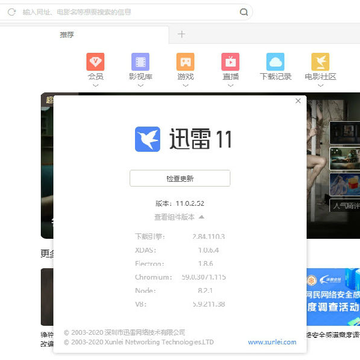The width and height of the screenshot is (360, 360).
Task: Click Chromium version value
Action: click(204, 277)
